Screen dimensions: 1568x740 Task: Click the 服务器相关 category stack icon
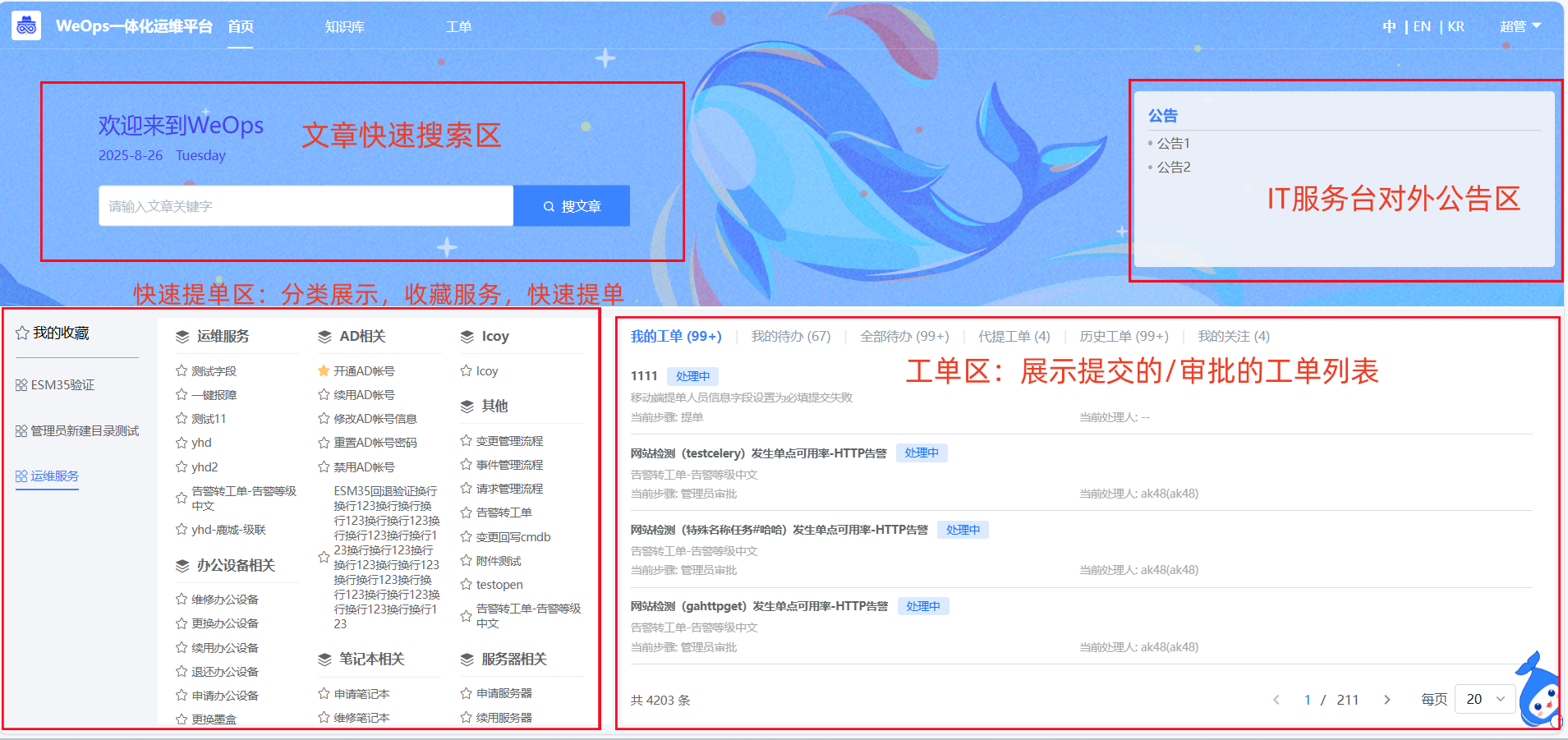(467, 660)
